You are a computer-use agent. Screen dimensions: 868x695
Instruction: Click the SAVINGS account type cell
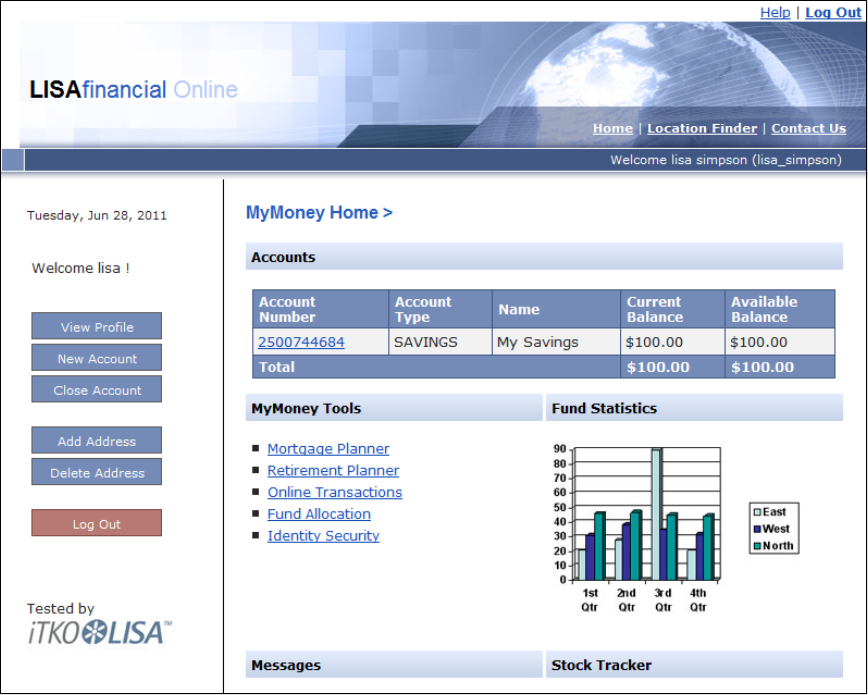click(x=441, y=342)
